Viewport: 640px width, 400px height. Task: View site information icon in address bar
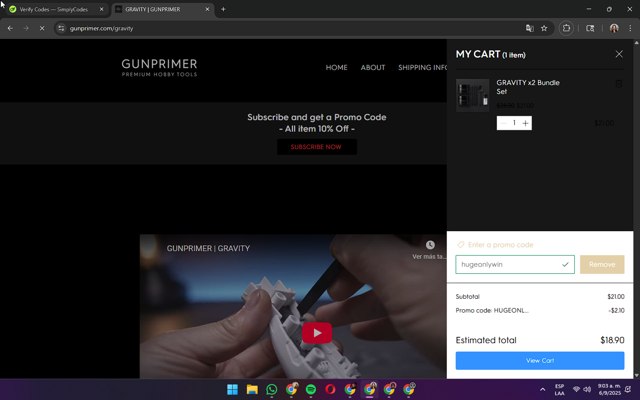click(x=61, y=28)
